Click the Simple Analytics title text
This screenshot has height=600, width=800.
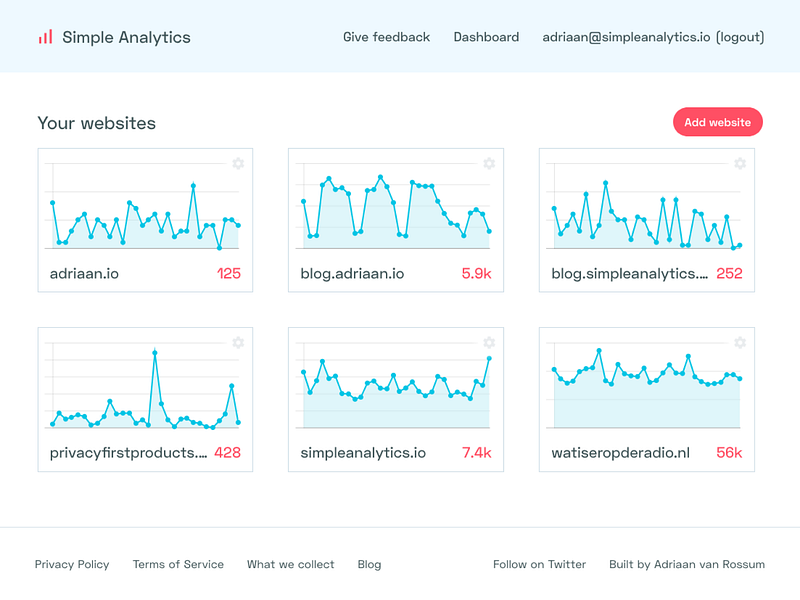[x=126, y=37]
